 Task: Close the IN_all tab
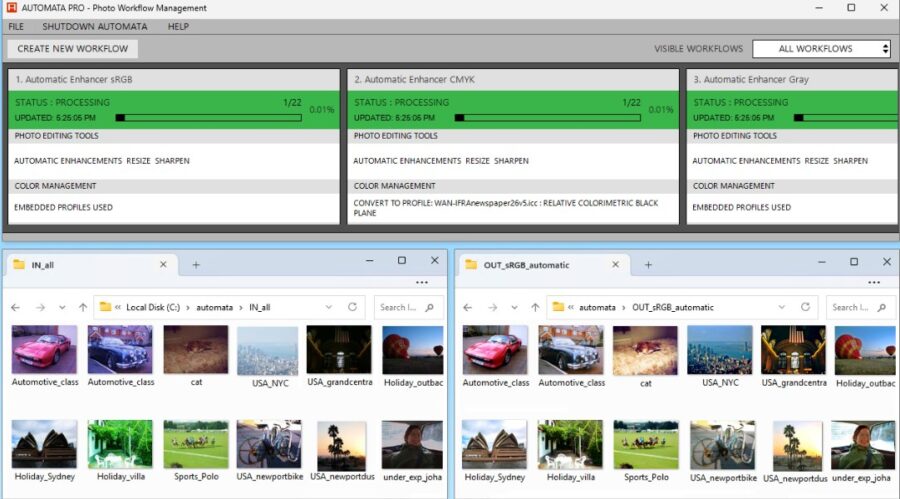[163, 265]
